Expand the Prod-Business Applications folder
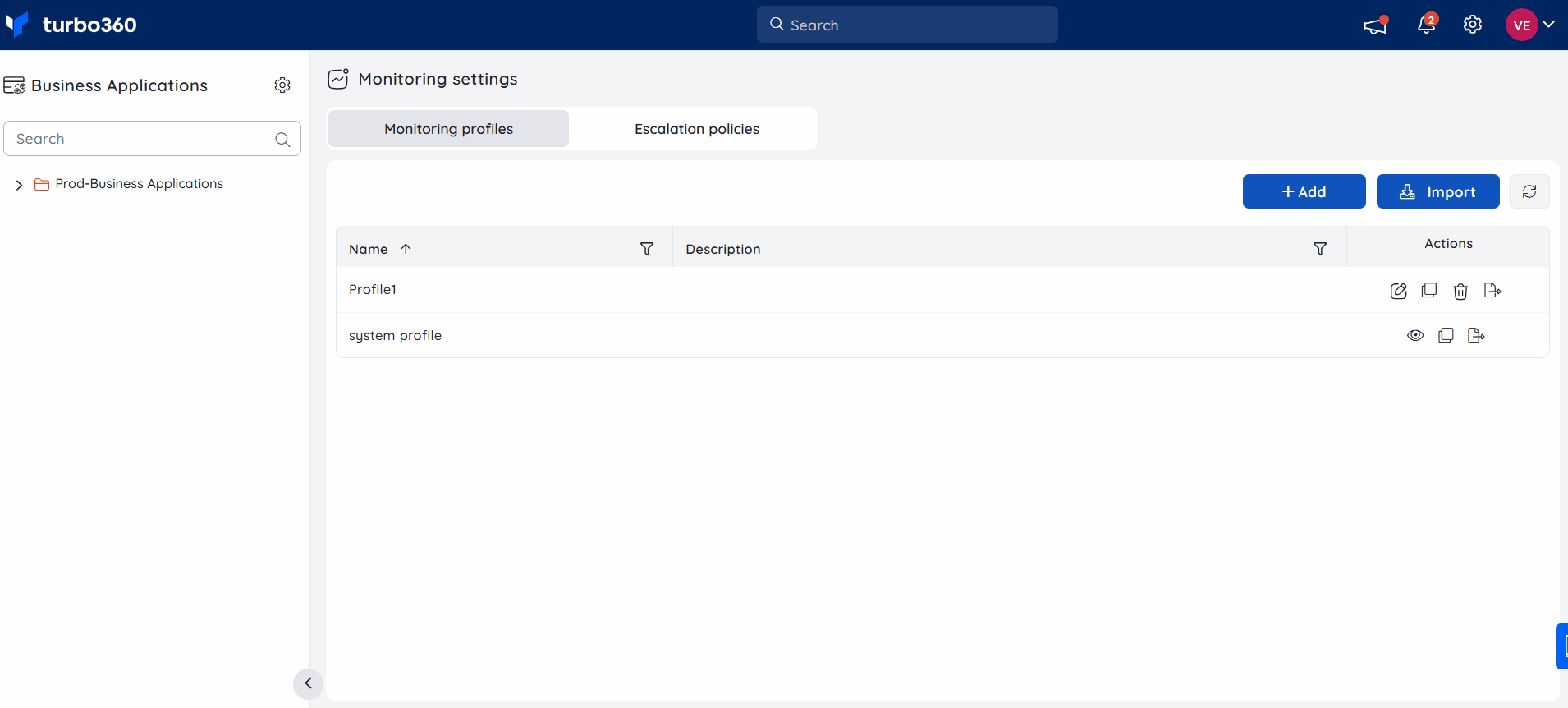The image size is (1568, 708). (19, 185)
